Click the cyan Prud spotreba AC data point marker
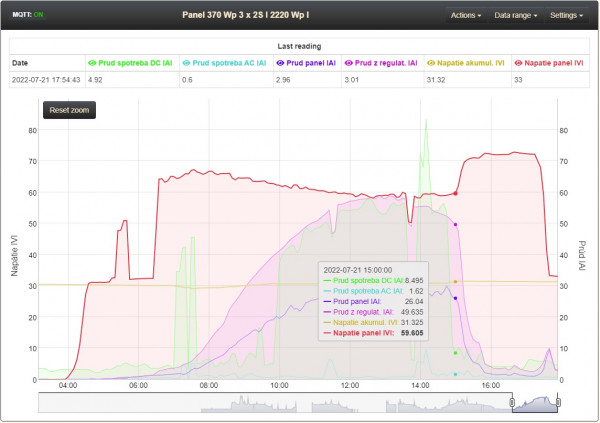Screen dimensions: 600x423 pos(455,374)
